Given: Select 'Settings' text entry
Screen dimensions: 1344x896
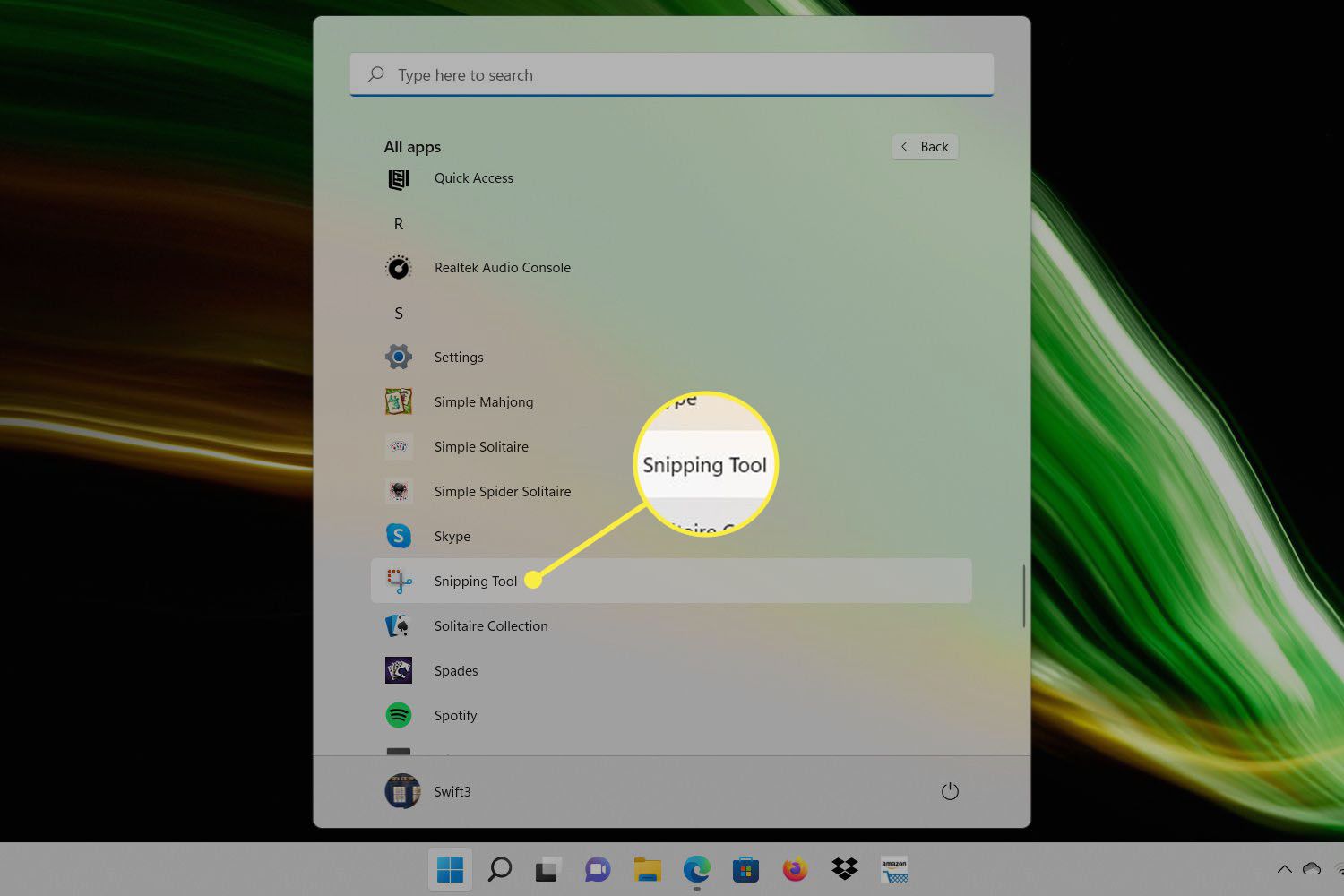Looking at the screenshot, I should click(459, 358).
